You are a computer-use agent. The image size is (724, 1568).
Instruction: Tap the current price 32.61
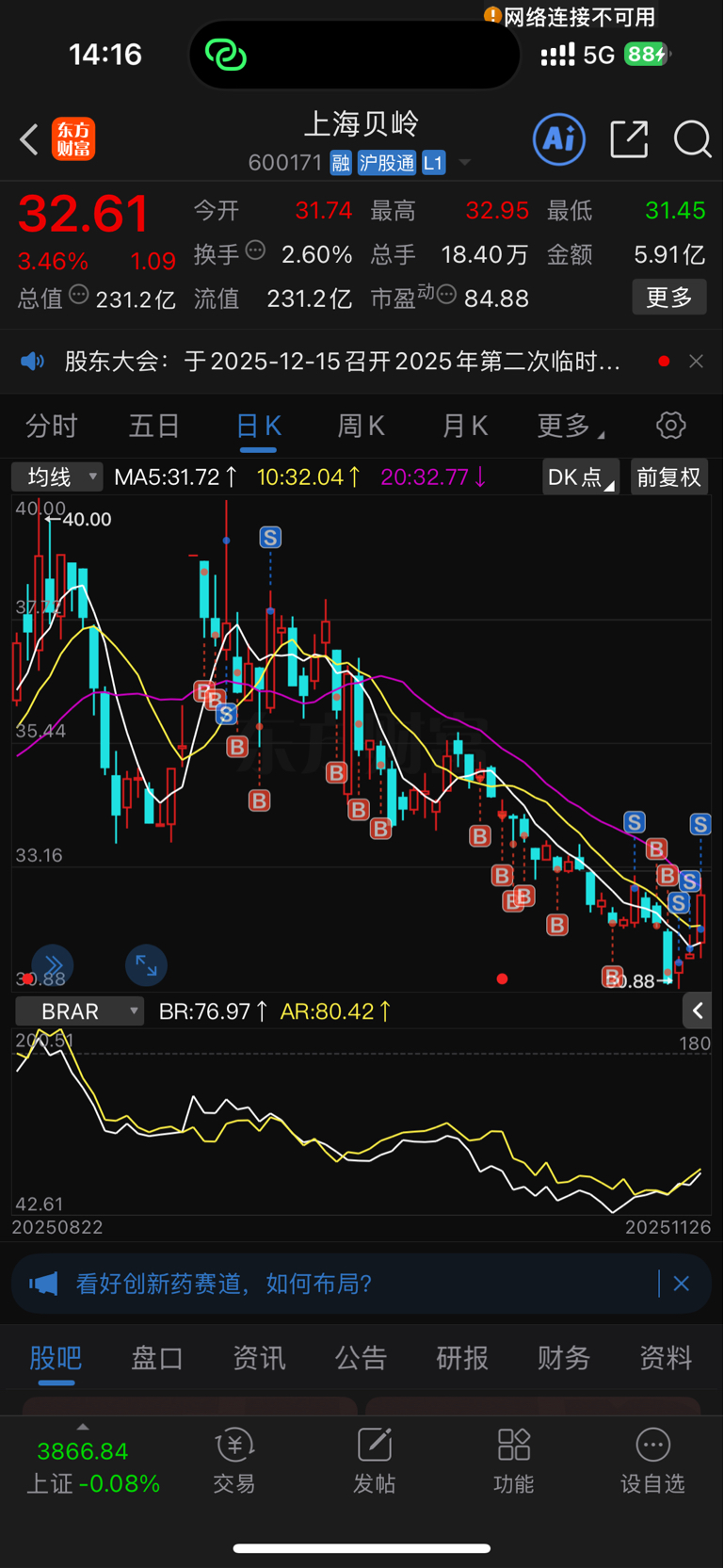pos(83,214)
